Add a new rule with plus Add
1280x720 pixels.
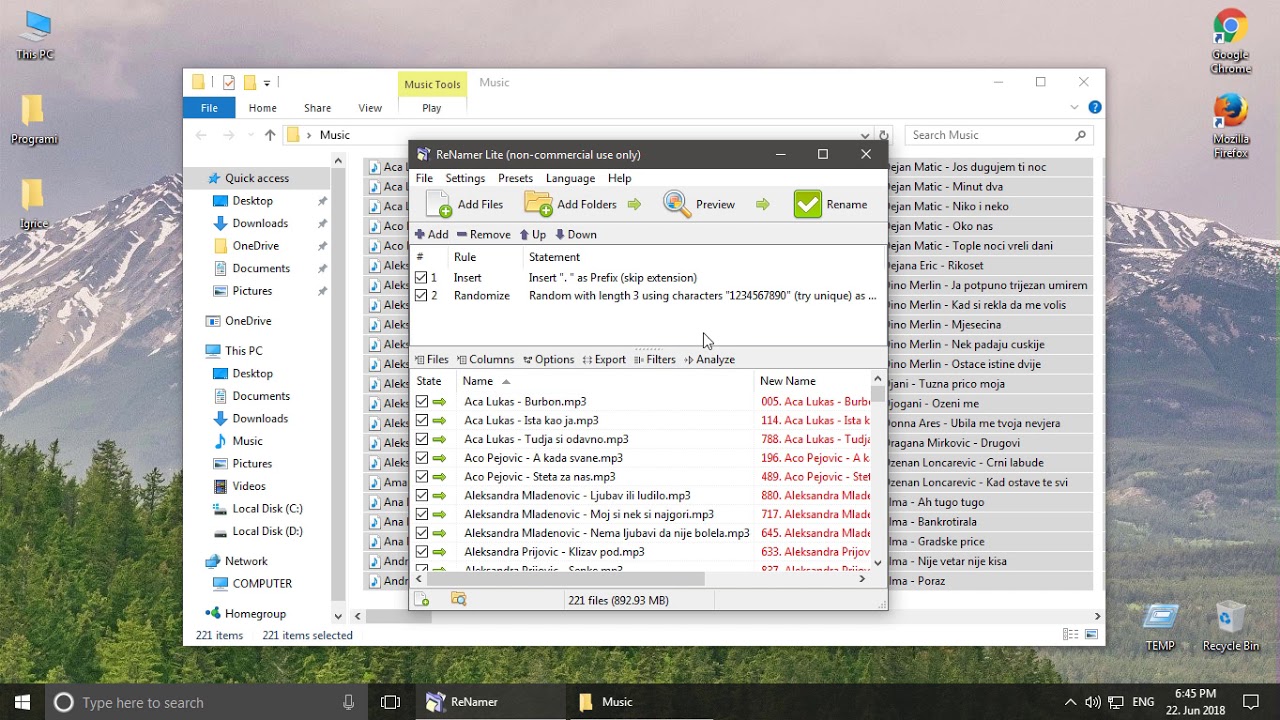(432, 234)
